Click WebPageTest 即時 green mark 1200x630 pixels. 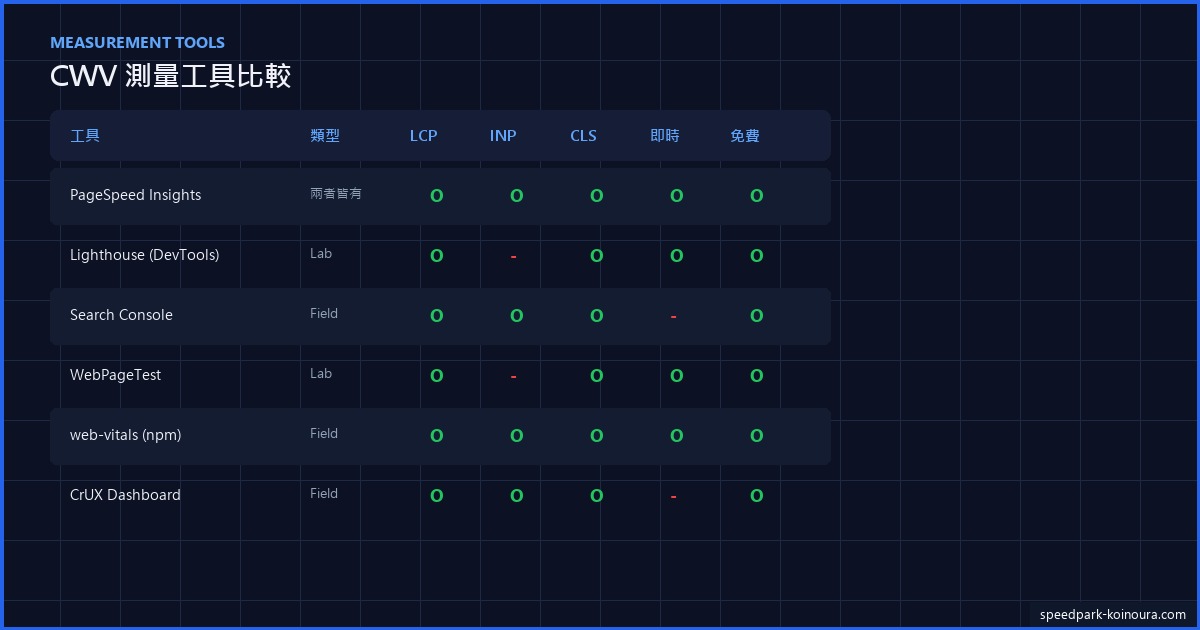[x=676, y=376]
